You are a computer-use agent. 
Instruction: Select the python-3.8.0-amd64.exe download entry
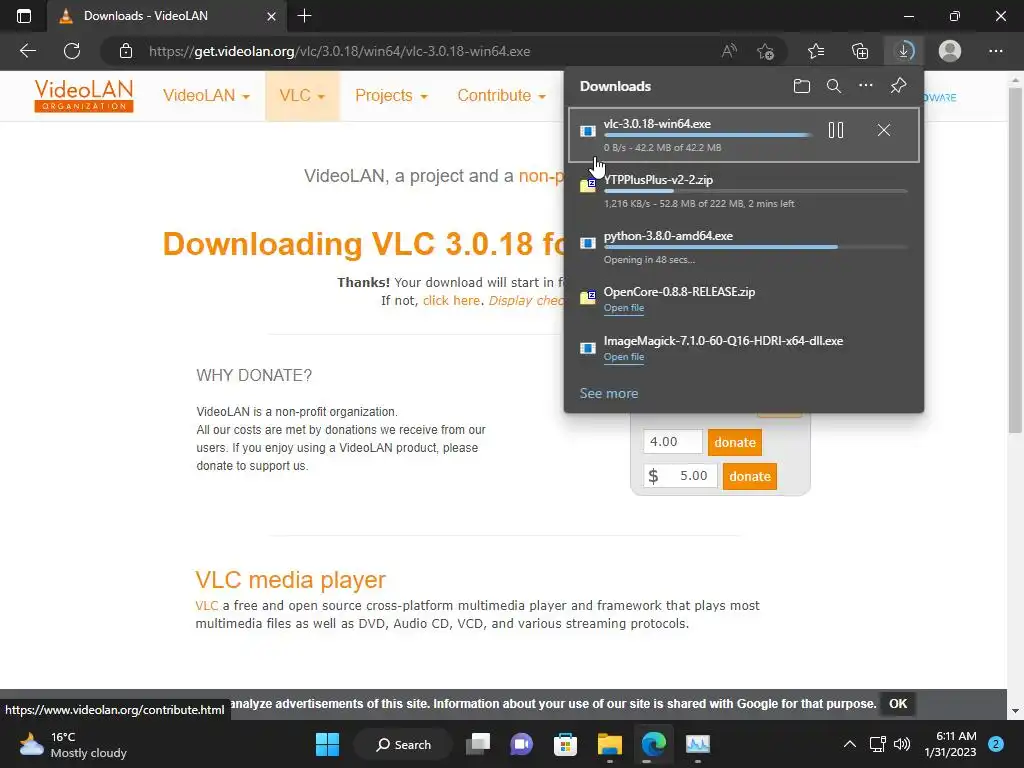pyautogui.click(x=744, y=247)
